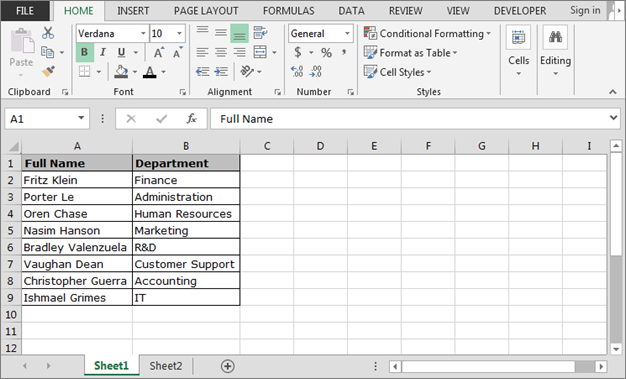The image size is (626, 379).
Task: Align text to middle of cell
Action: 221,32
